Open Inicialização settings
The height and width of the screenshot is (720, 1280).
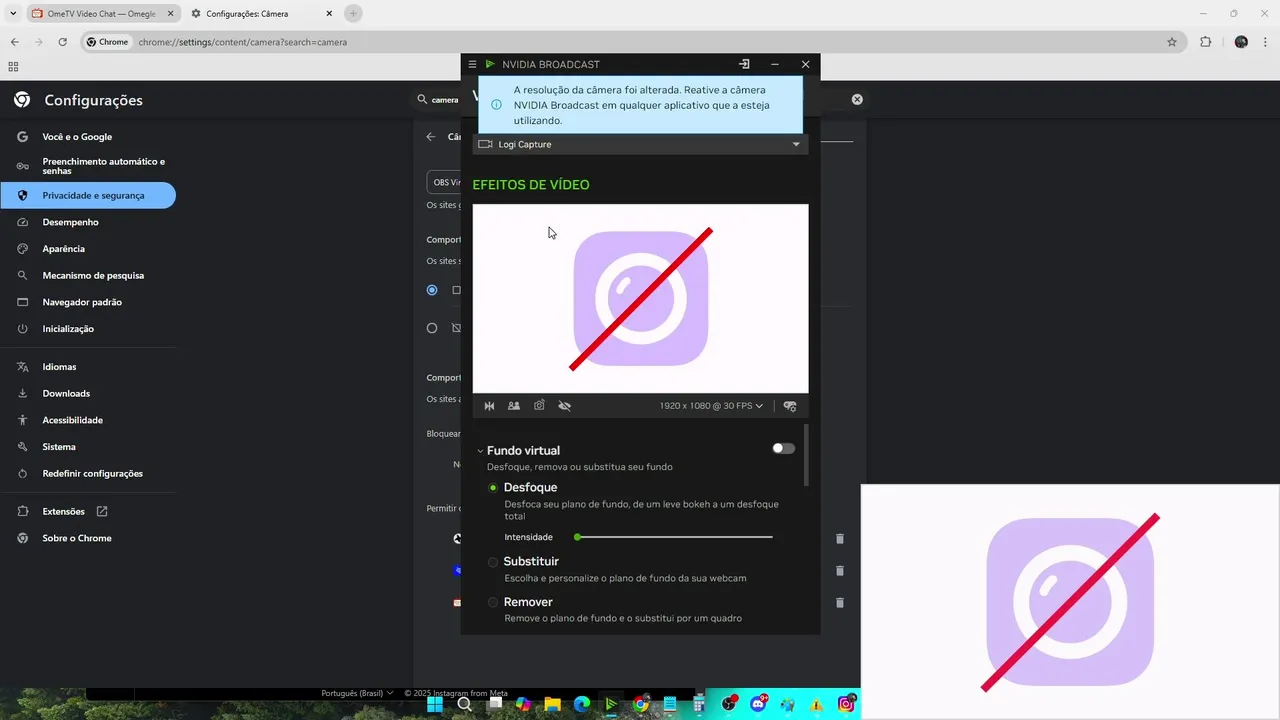(x=88, y=329)
